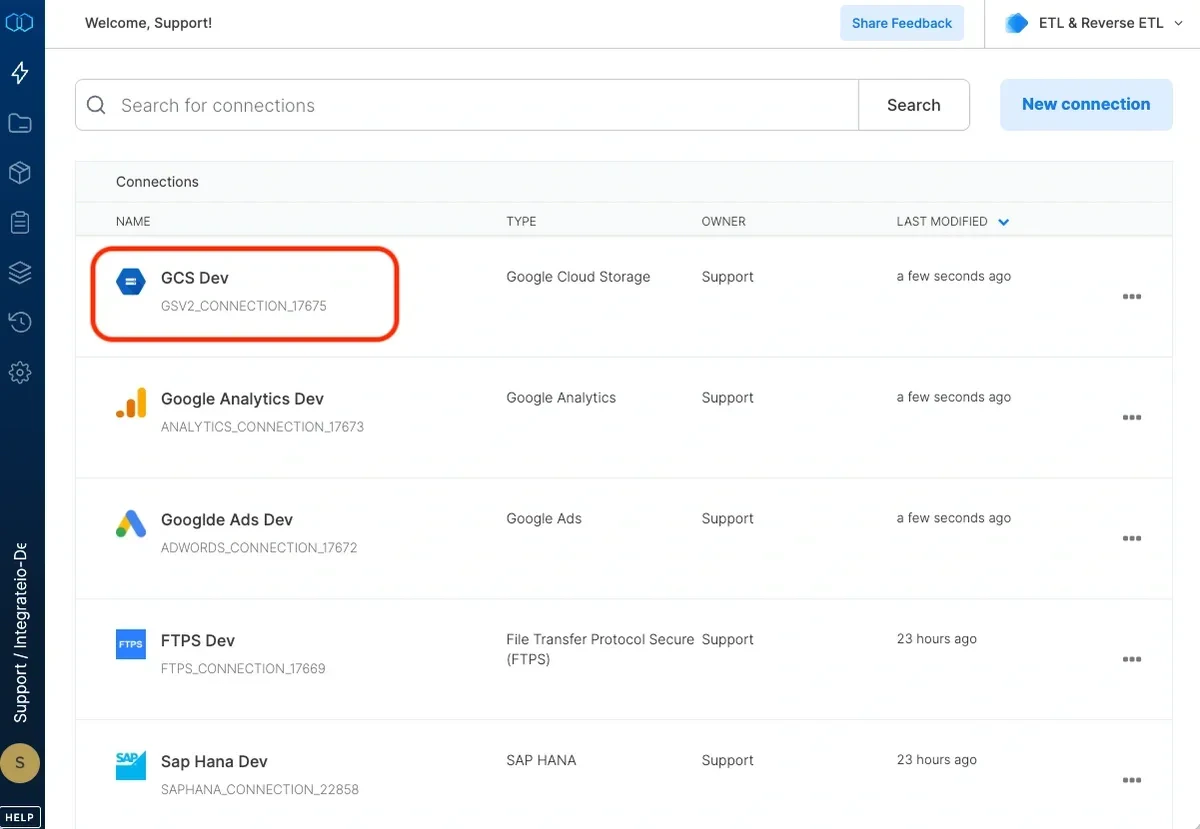Open the Google Analytics Dev row menu
Viewport: 1200px width, 829px height.
[x=1132, y=417]
